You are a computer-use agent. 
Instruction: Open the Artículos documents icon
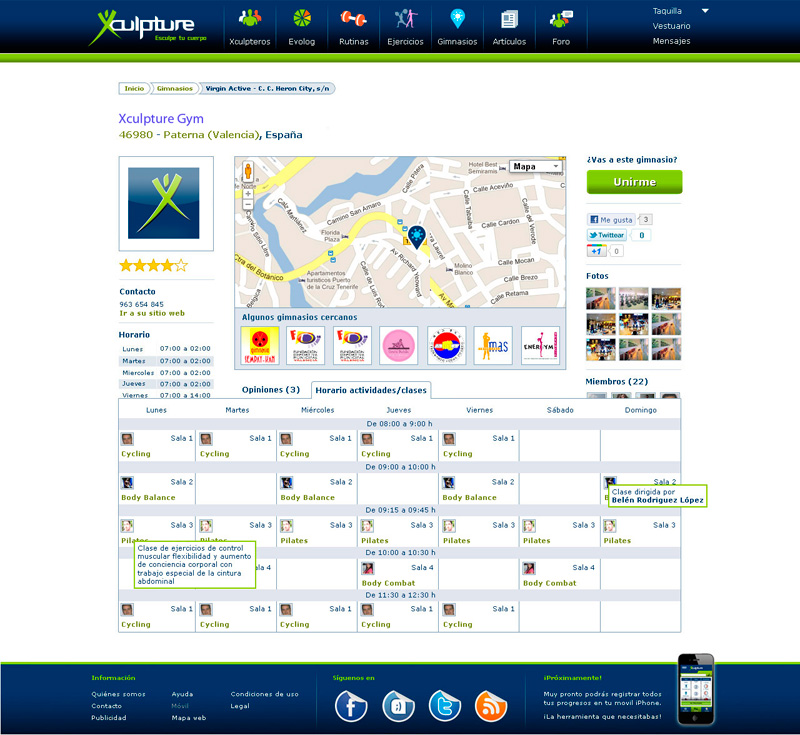point(509,19)
